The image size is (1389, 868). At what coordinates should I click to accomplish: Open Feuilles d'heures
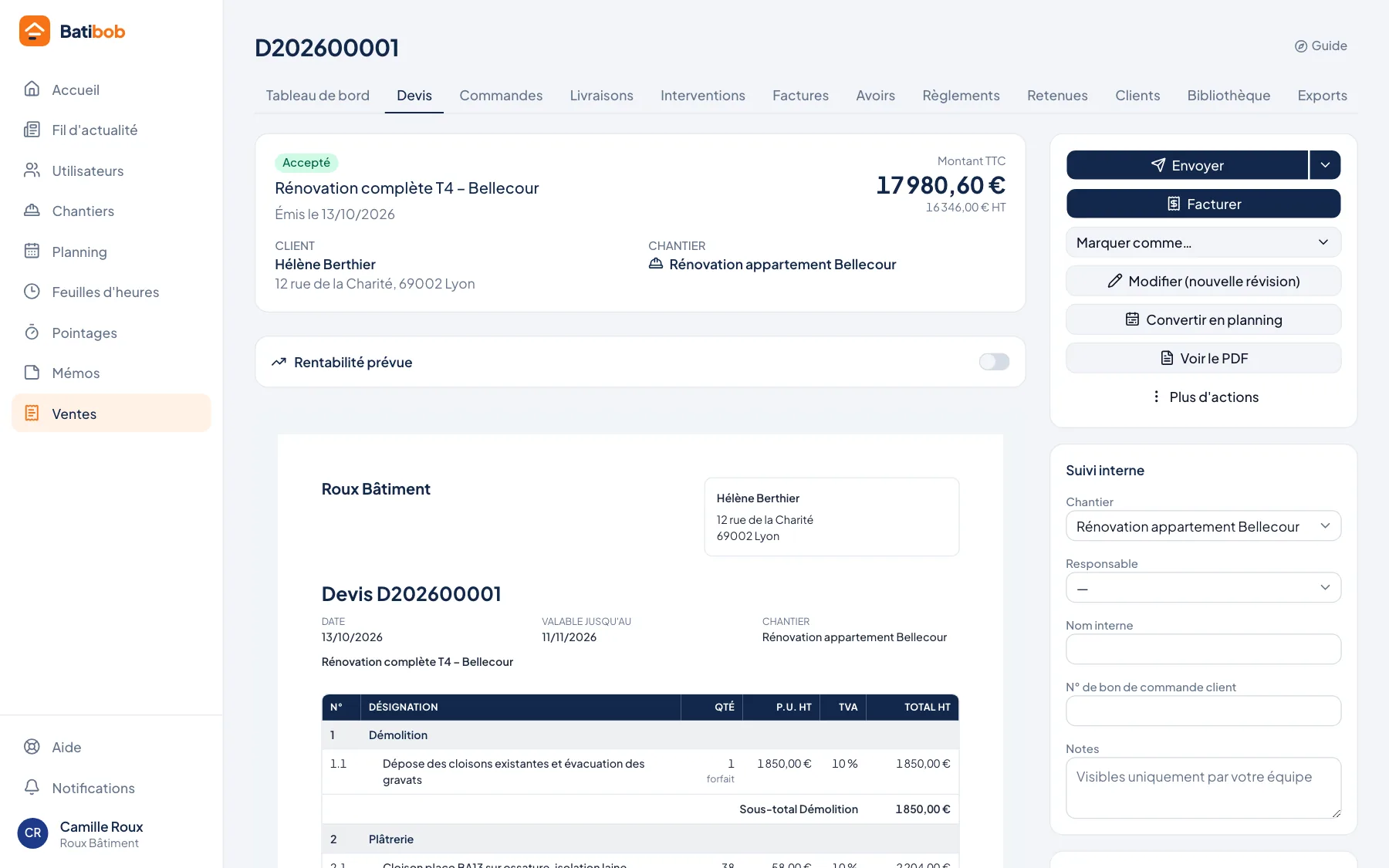pos(111,292)
